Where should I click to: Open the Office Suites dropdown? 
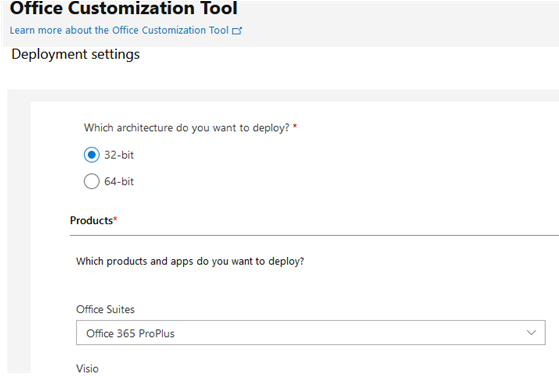311,333
